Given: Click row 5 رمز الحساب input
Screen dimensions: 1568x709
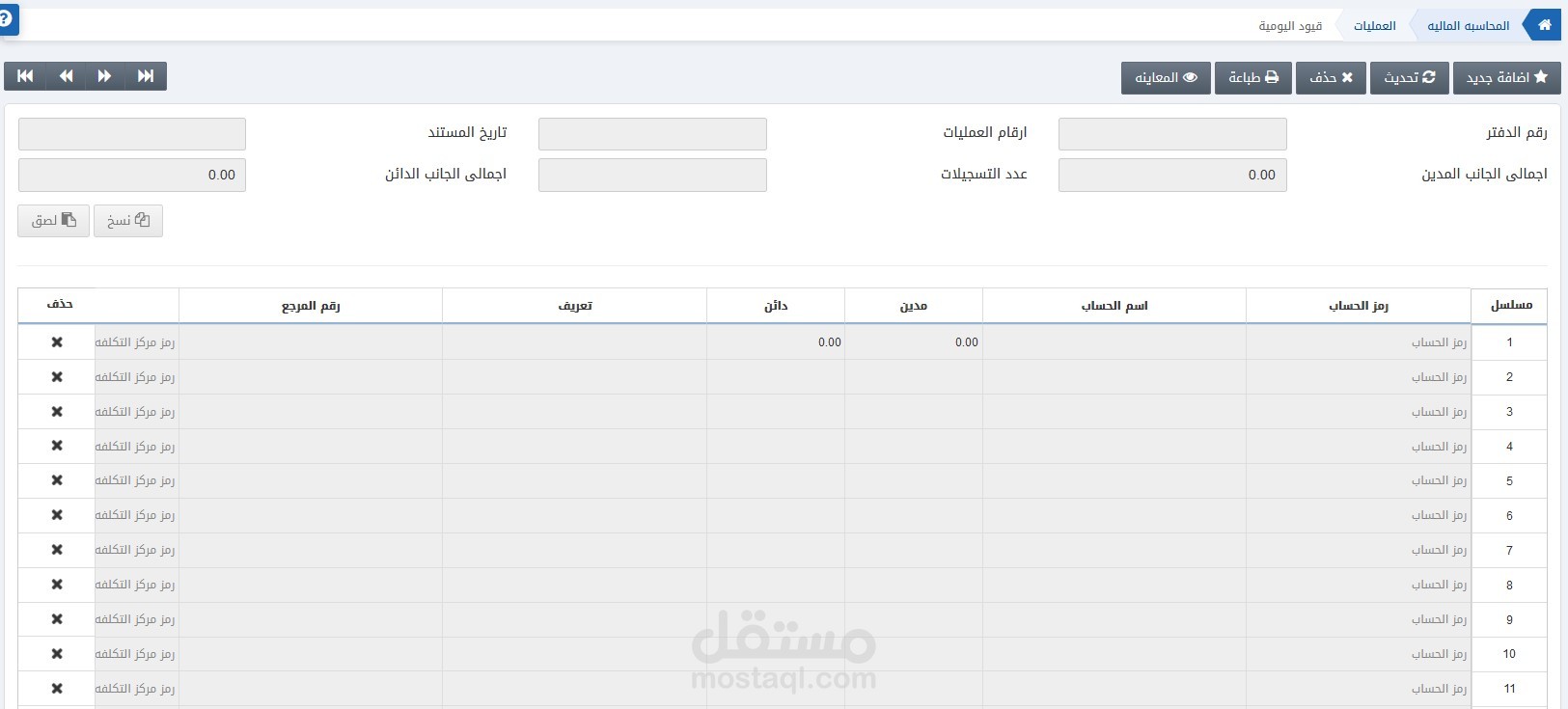Looking at the screenshot, I should [x=1359, y=480].
